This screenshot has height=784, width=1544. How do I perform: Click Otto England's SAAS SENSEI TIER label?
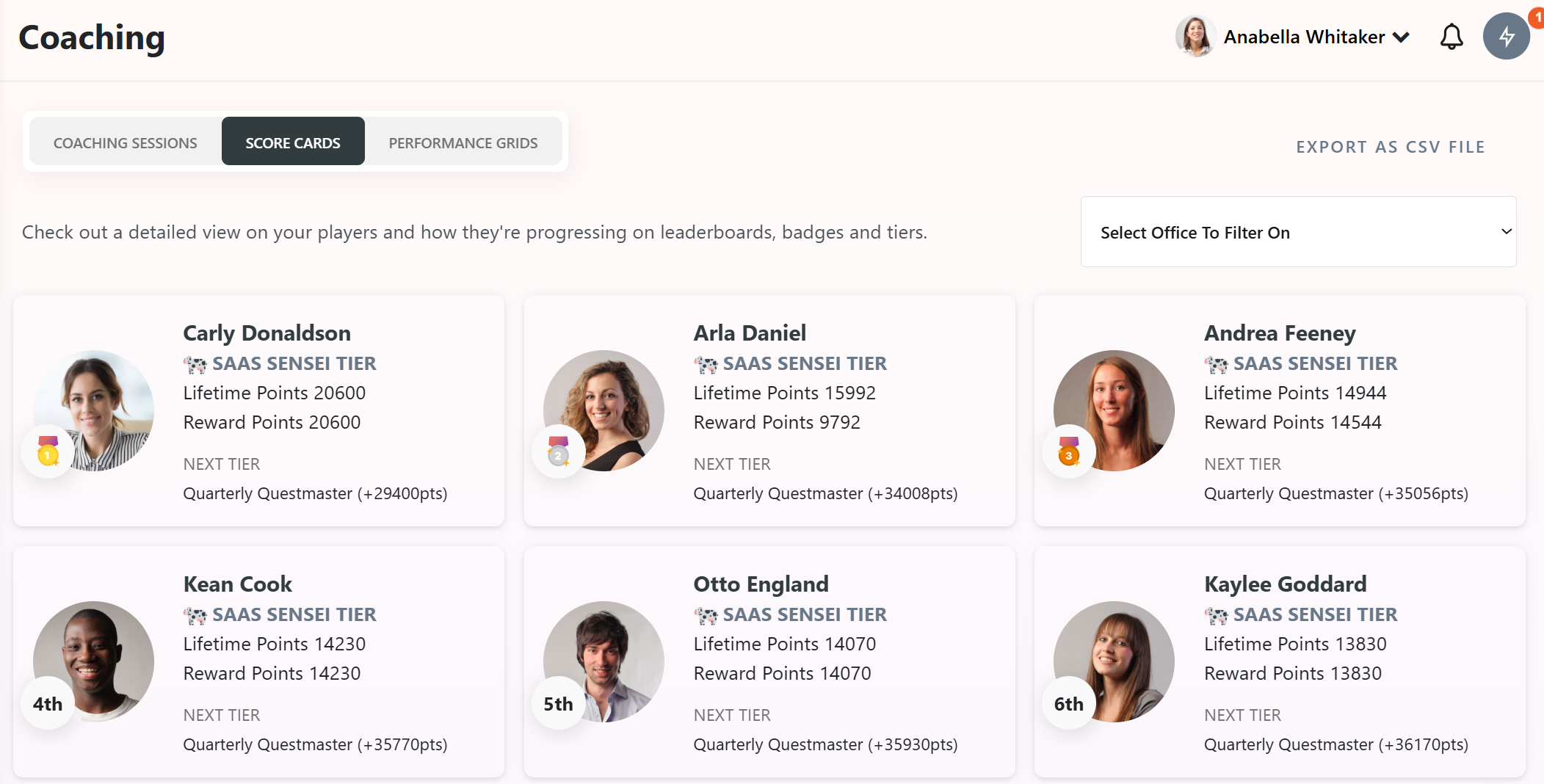click(805, 614)
